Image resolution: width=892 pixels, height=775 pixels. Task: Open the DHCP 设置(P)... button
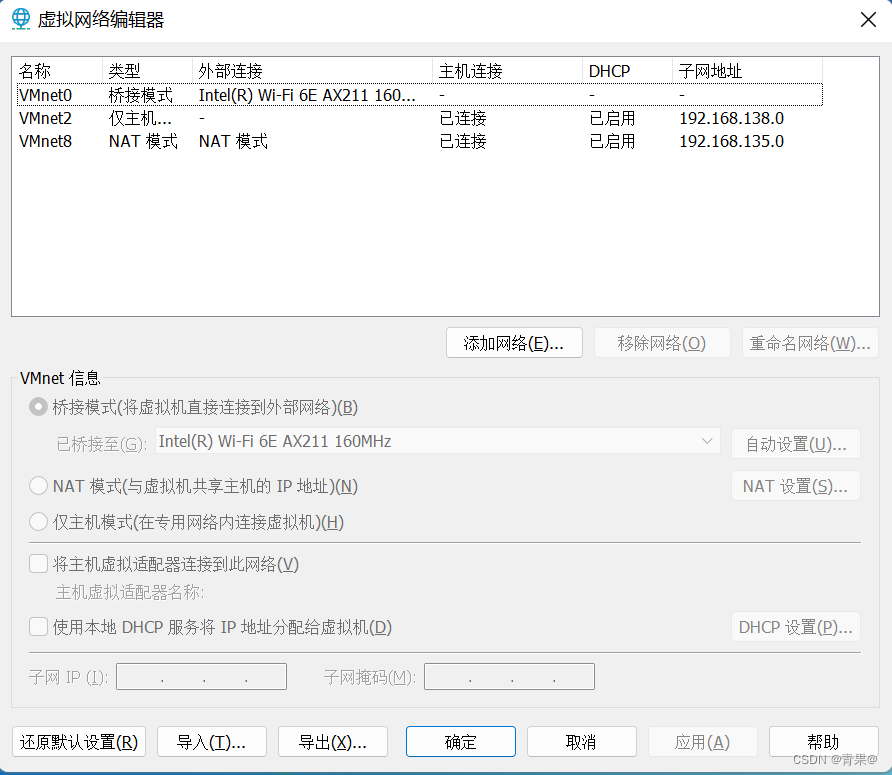point(796,627)
